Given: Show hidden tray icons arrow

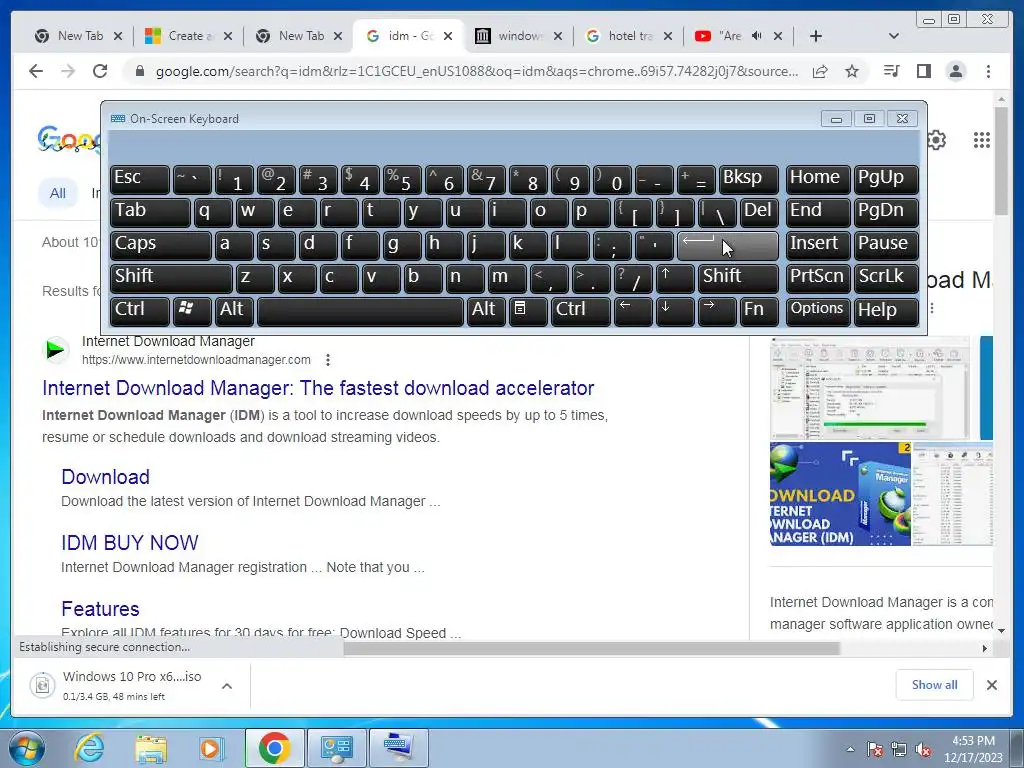Looking at the screenshot, I should [x=850, y=750].
